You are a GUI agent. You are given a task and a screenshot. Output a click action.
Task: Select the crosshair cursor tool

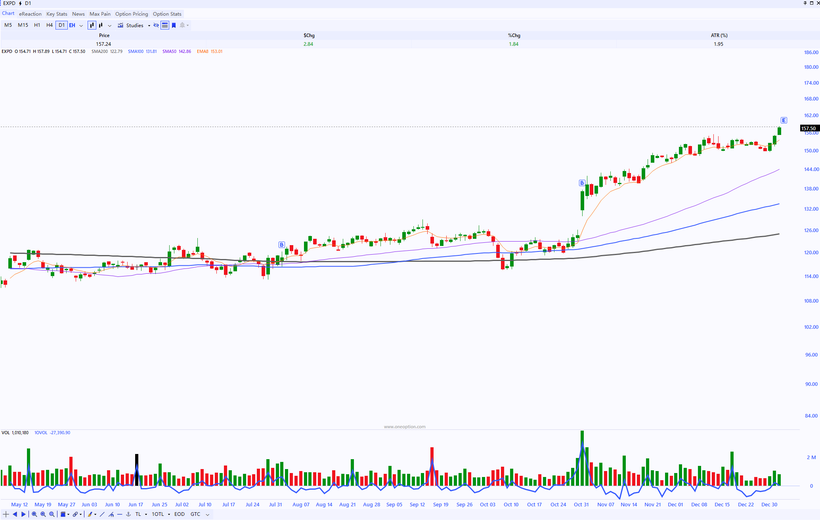click(x=6, y=514)
